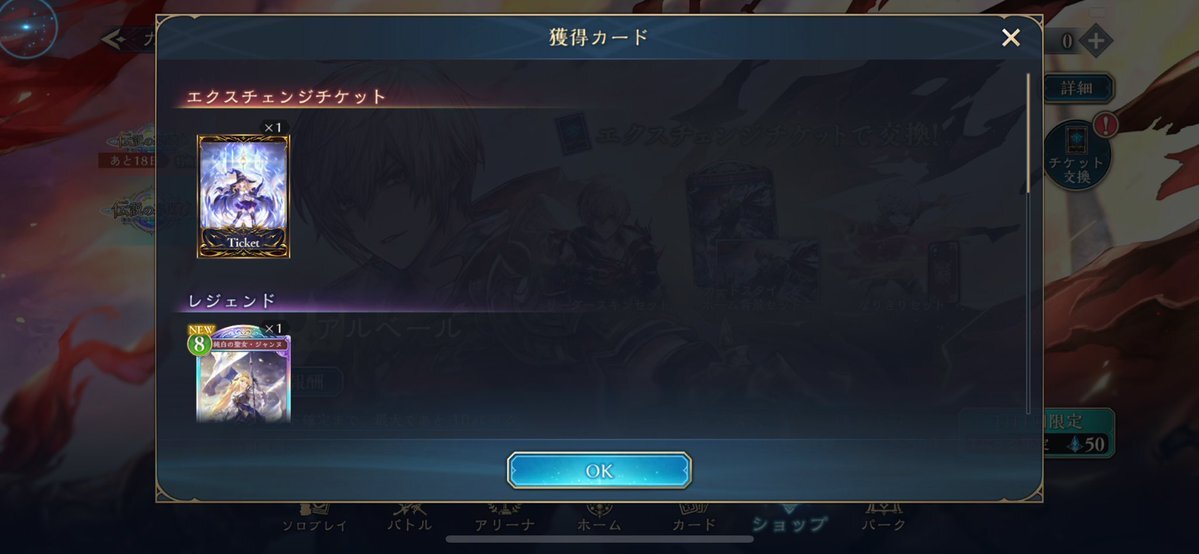
Task: Select the Exchange Ticket card thumbnail
Action: 243,196
